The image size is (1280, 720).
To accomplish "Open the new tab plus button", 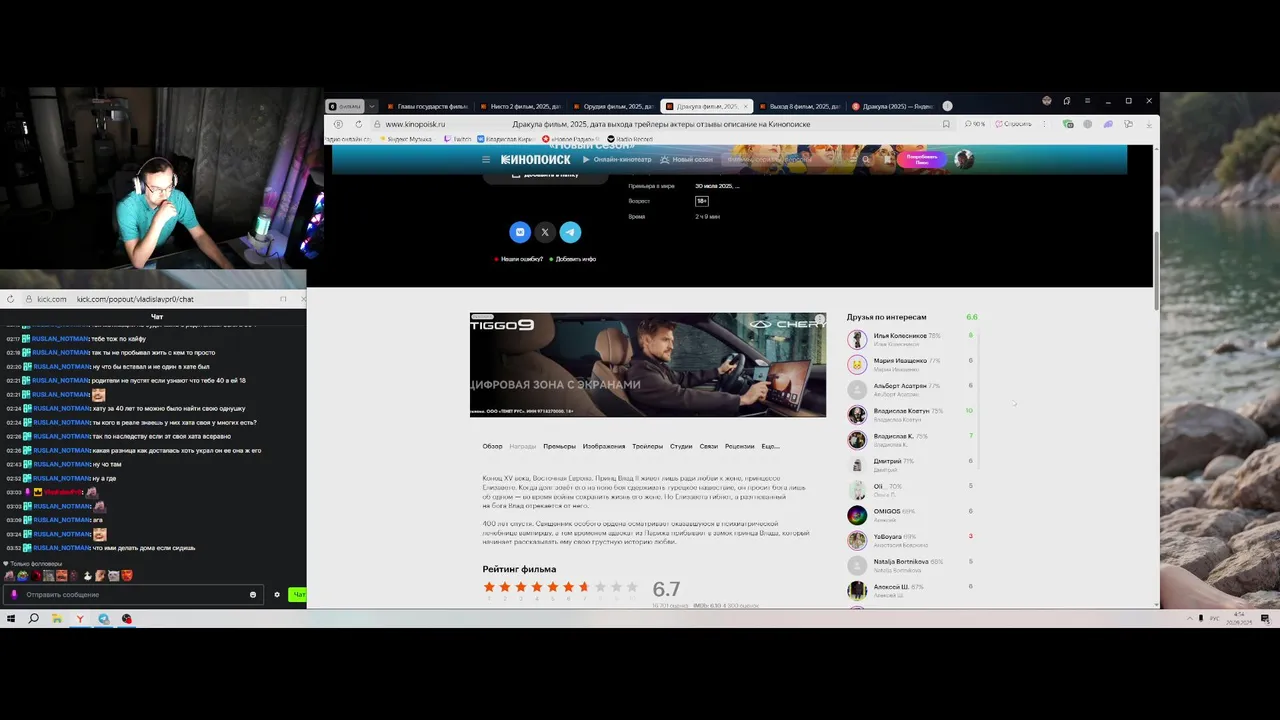I will click(x=947, y=106).
